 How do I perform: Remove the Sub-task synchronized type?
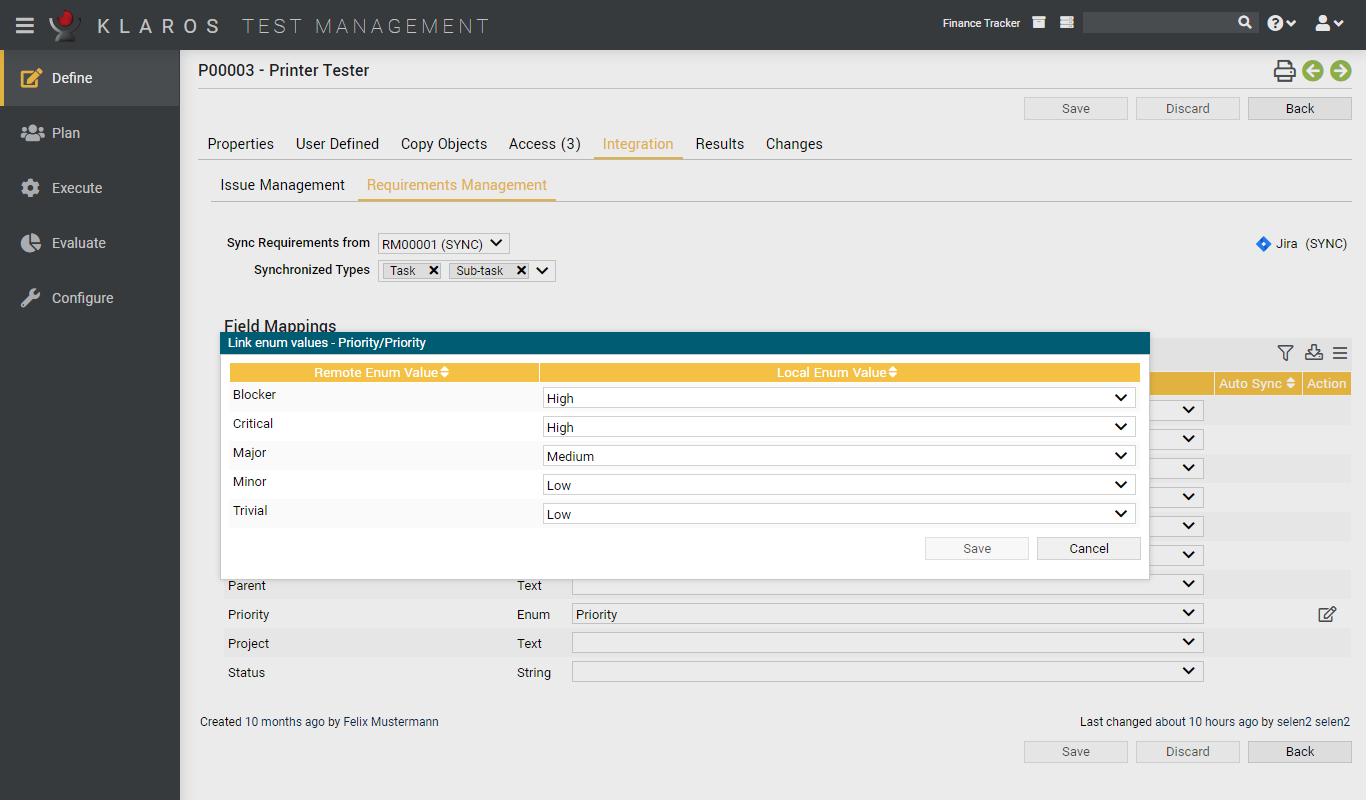[x=521, y=270]
